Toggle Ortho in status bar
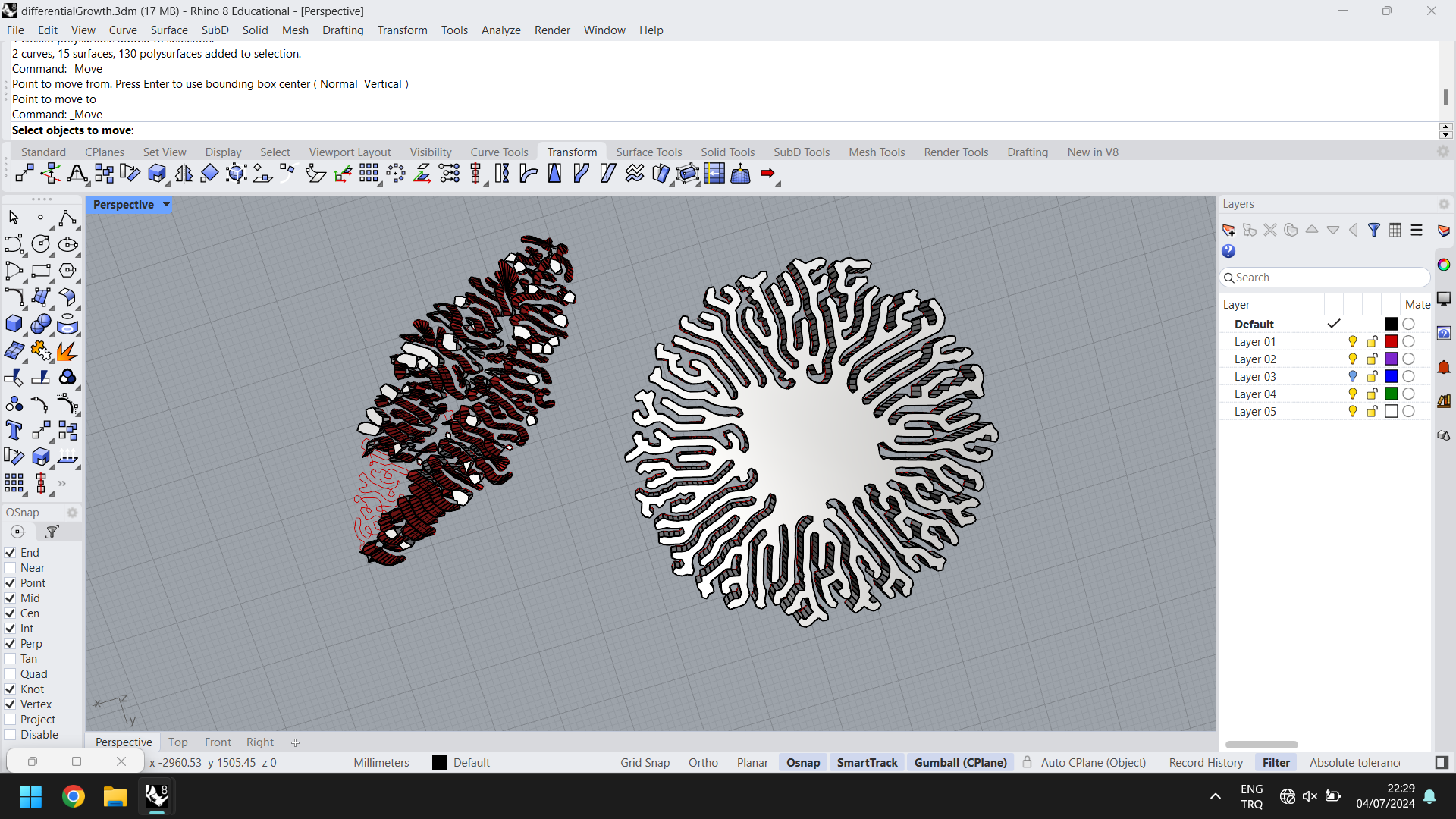The height and width of the screenshot is (819, 1456). point(703,763)
